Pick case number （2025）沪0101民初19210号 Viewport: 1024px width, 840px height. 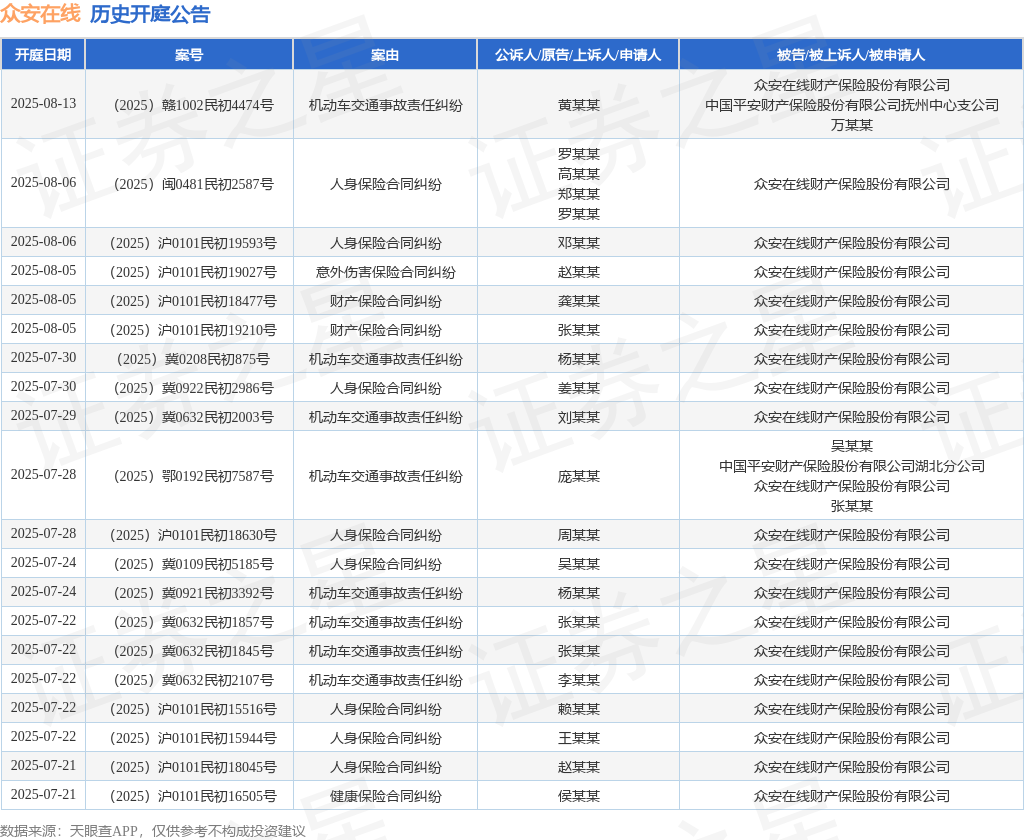point(193,330)
